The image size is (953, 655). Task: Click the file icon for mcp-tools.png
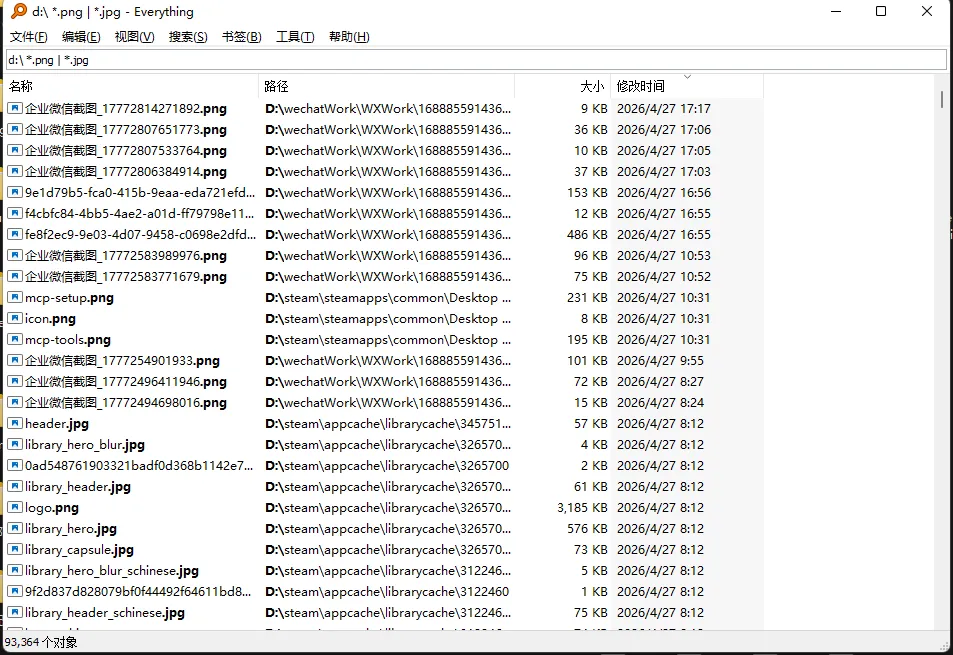point(15,340)
